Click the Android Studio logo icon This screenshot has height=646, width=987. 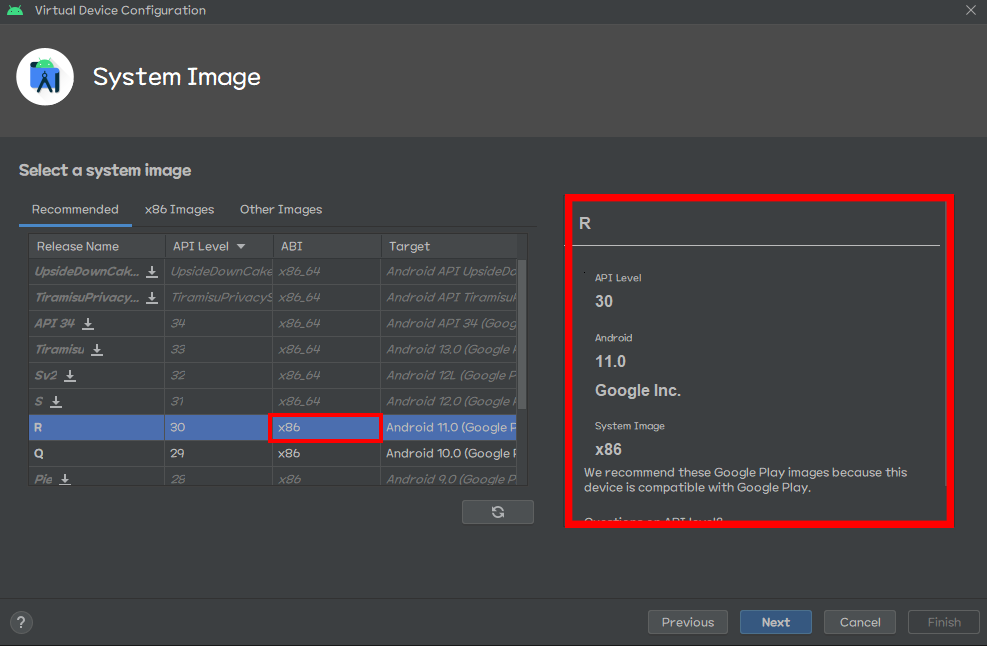click(45, 77)
